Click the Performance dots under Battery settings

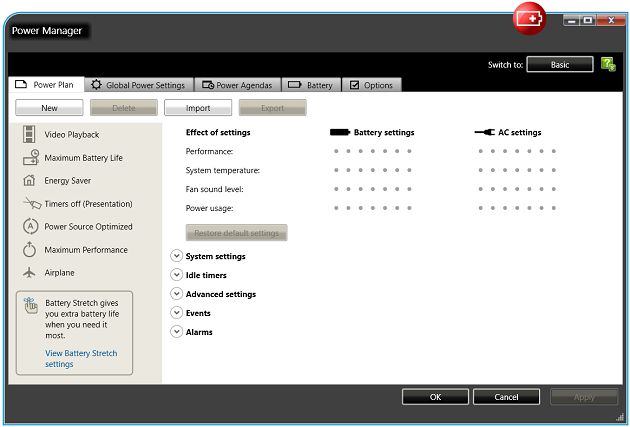(x=373, y=151)
